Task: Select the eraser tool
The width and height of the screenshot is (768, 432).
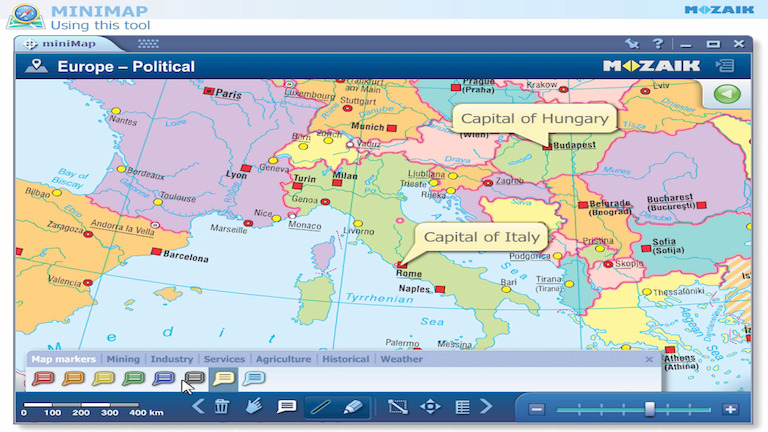Action: 352,406
